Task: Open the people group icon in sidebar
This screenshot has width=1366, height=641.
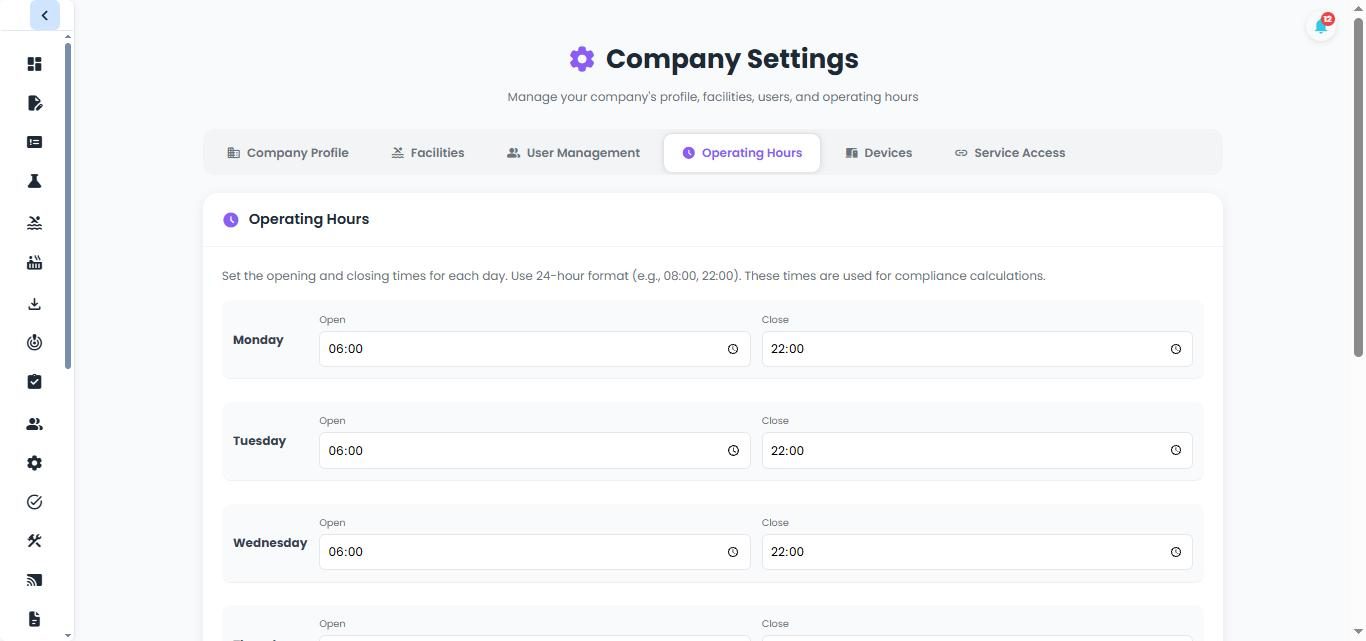Action: (34, 424)
